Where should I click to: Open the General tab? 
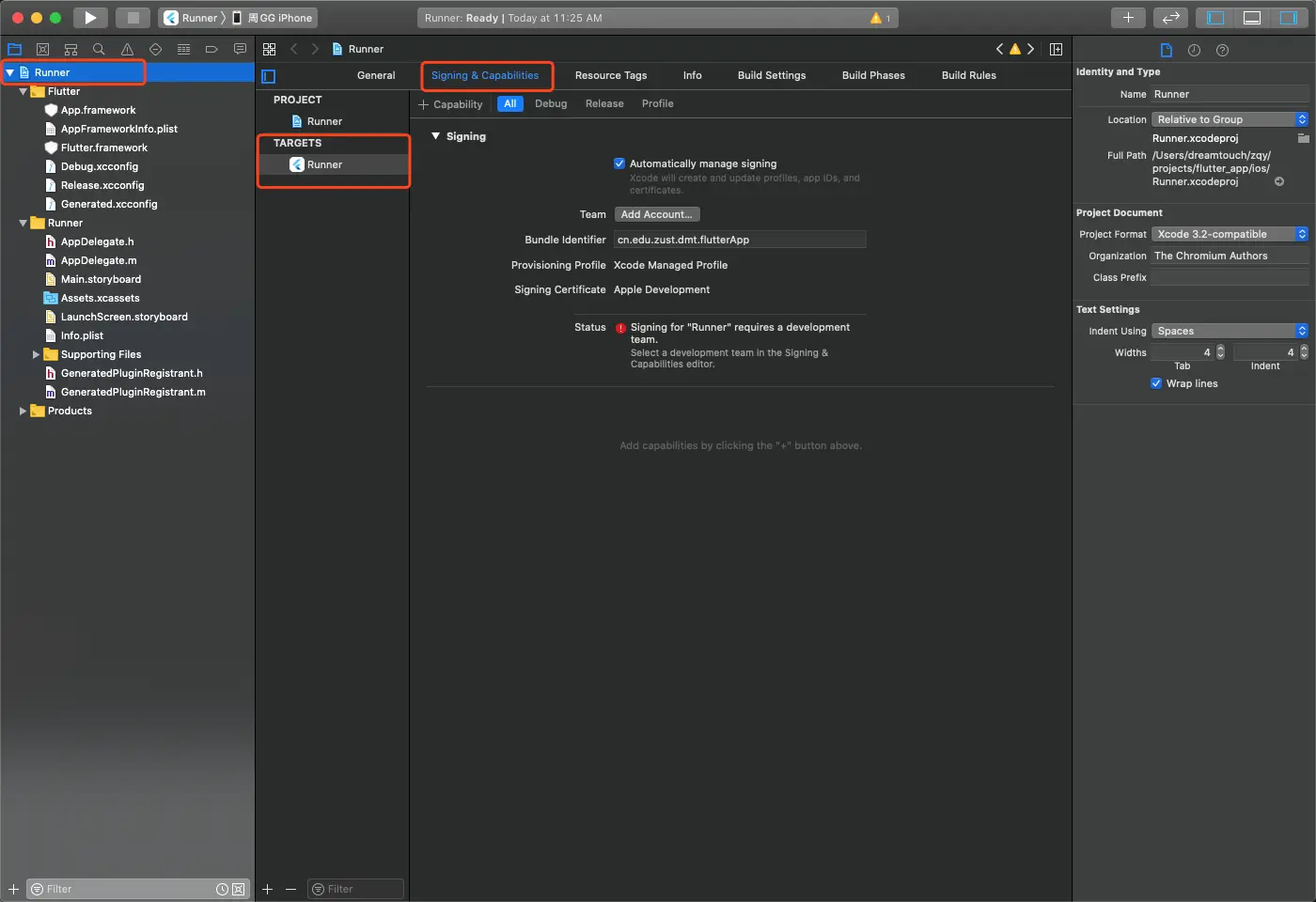click(x=376, y=75)
